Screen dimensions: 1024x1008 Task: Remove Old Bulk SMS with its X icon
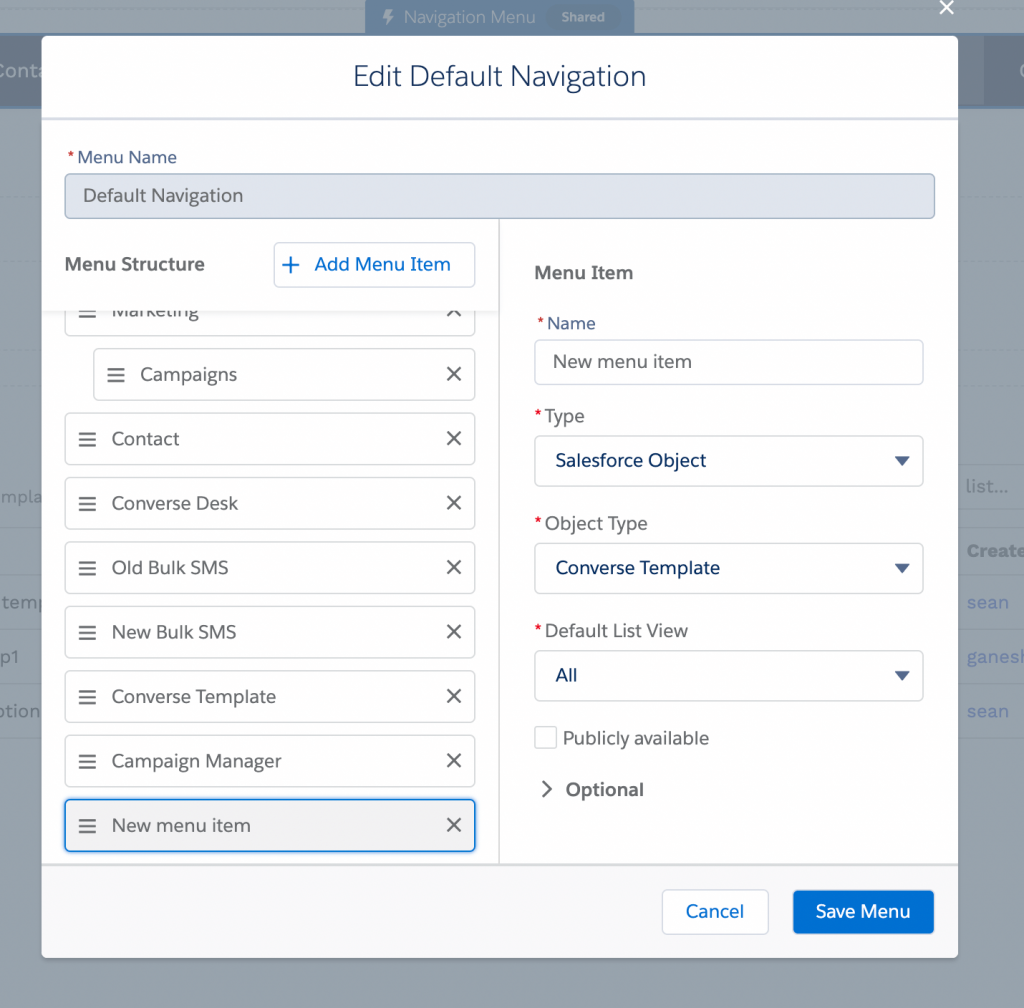[x=453, y=568]
